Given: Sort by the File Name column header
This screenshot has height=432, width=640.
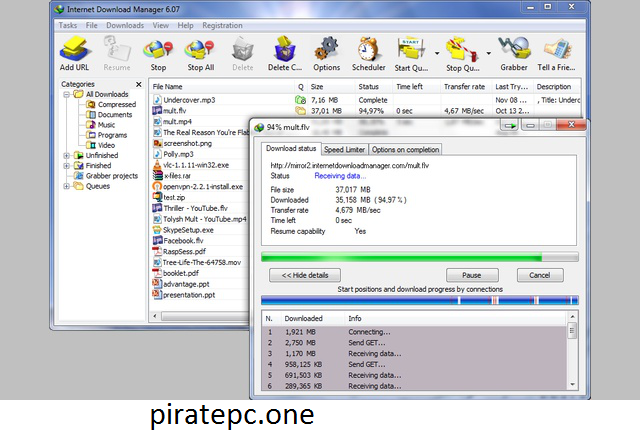Looking at the screenshot, I should pyautogui.click(x=222, y=87).
